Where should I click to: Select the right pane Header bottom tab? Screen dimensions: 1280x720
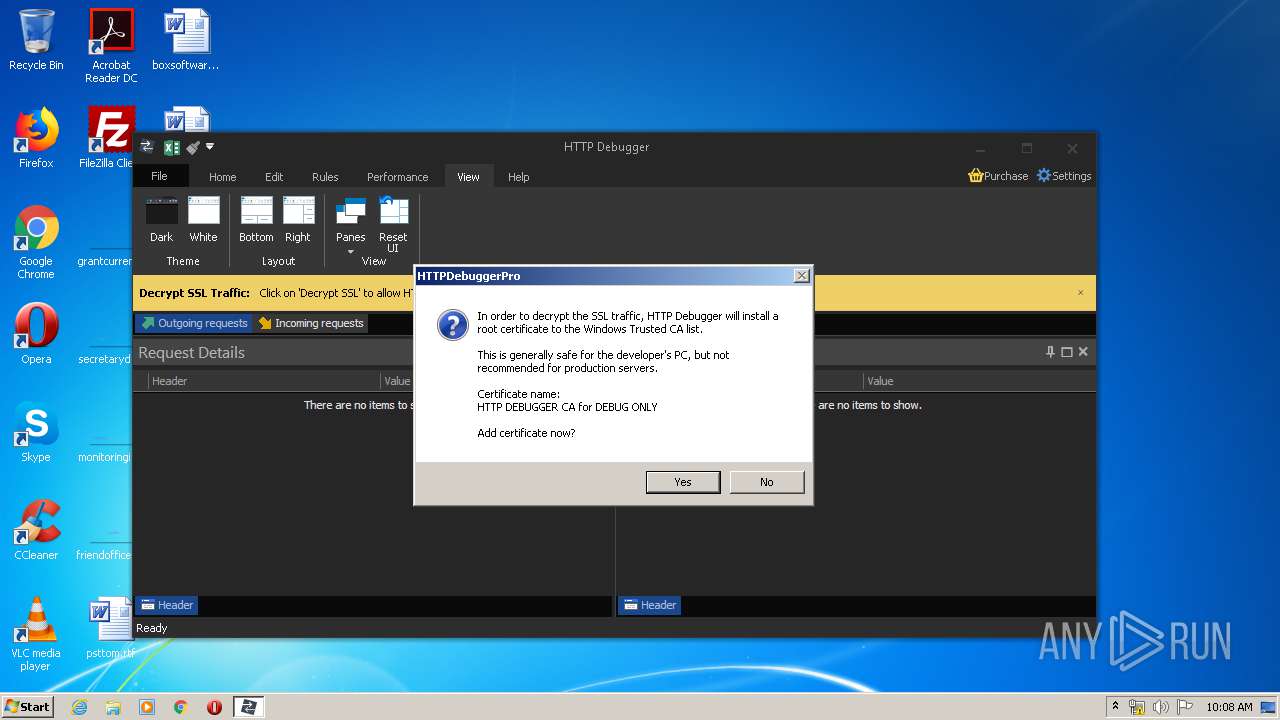click(x=650, y=605)
